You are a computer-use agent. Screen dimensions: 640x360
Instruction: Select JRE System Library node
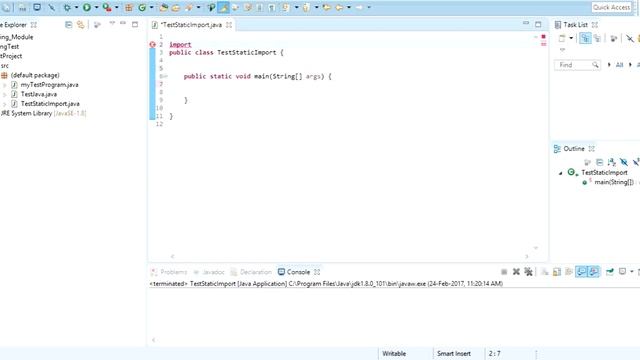click(x=43, y=113)
